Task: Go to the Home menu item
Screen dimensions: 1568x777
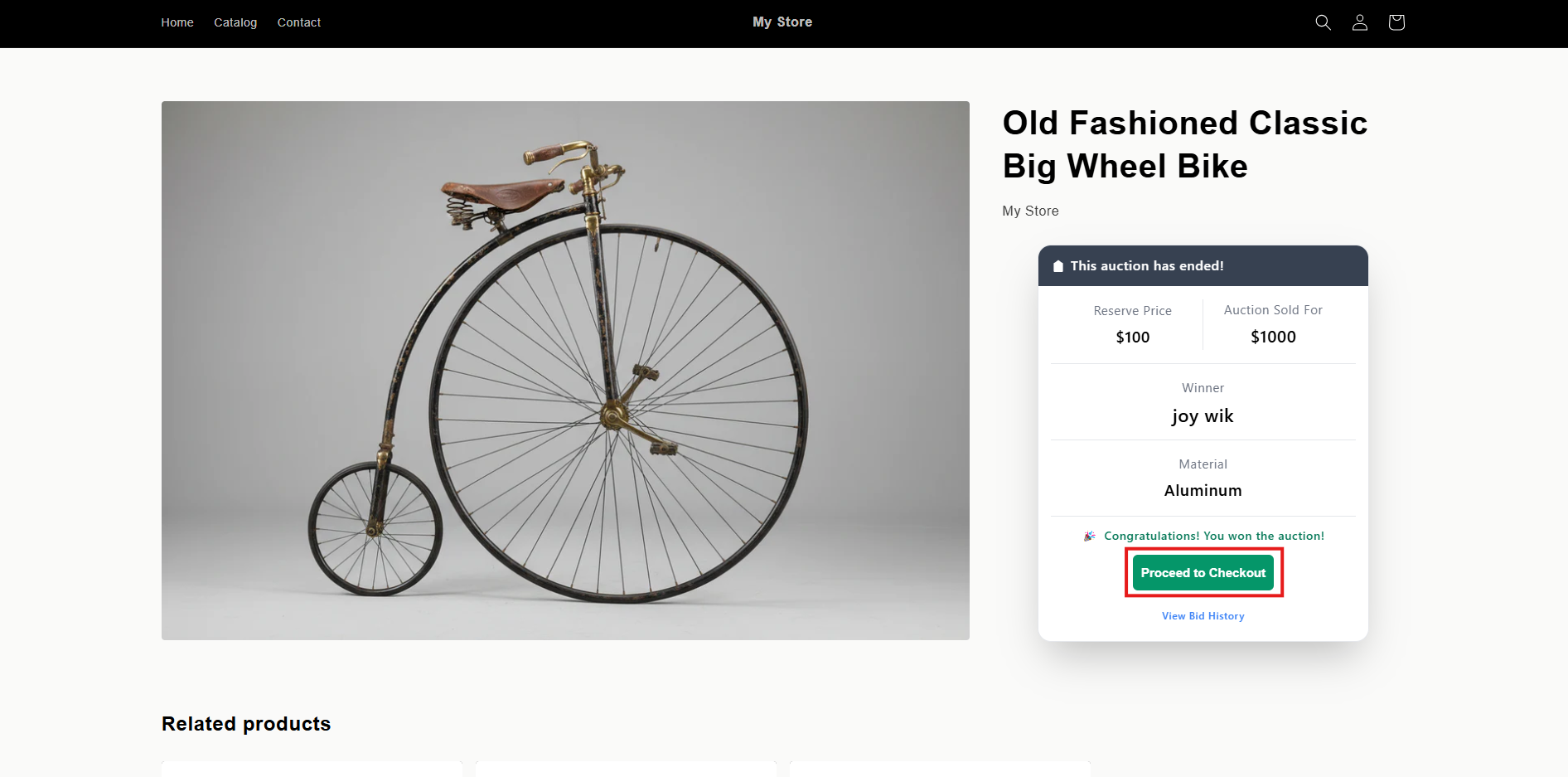Action: click(177, 22)
